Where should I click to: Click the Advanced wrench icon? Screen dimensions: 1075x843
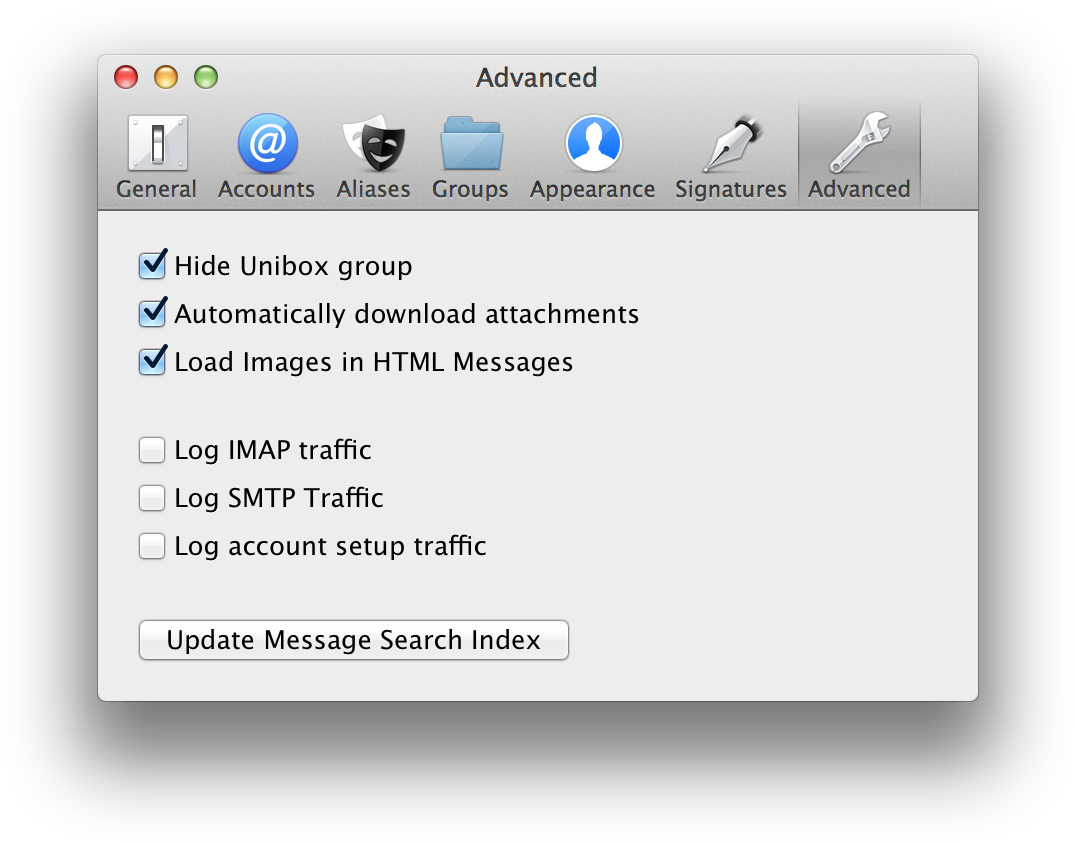pyautogui.click(x=858, y=143)
